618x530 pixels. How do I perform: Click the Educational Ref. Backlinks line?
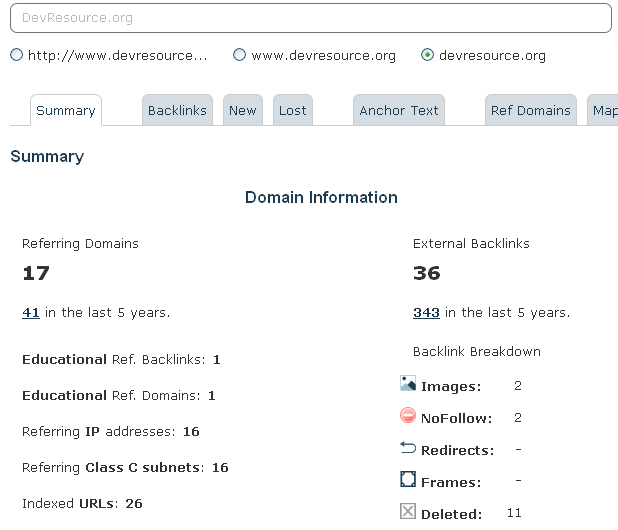pos(121,359)
